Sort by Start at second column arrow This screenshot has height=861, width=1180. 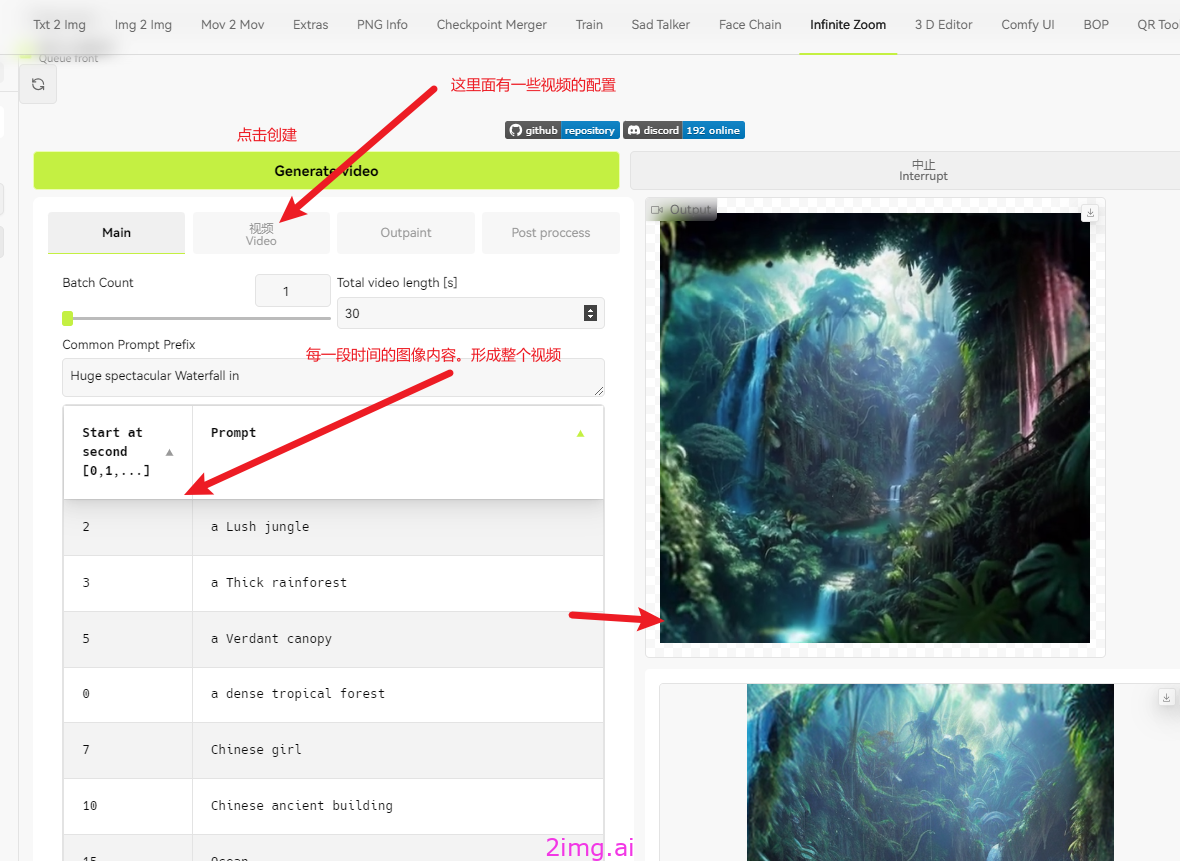[x=169, y=452]
